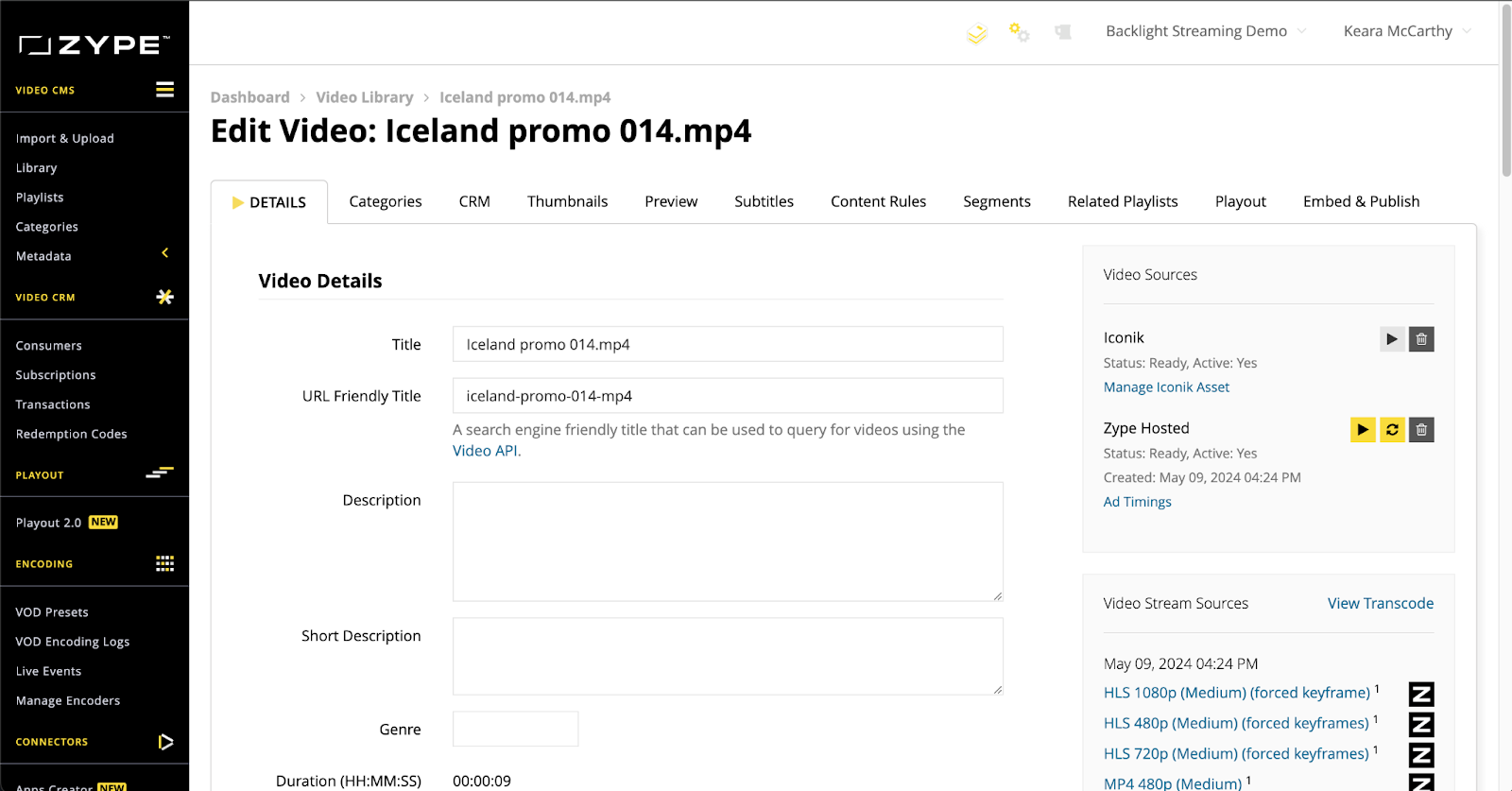Focus the Title input field
This screenshot has height=791, width=1512.
pos(728,344)
